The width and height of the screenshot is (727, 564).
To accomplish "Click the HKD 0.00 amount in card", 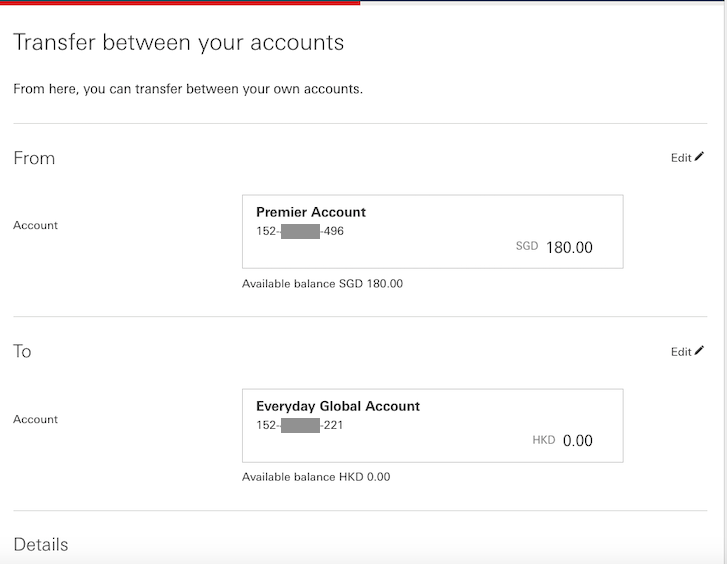I will pyautogui.click(x=562, y=440).
